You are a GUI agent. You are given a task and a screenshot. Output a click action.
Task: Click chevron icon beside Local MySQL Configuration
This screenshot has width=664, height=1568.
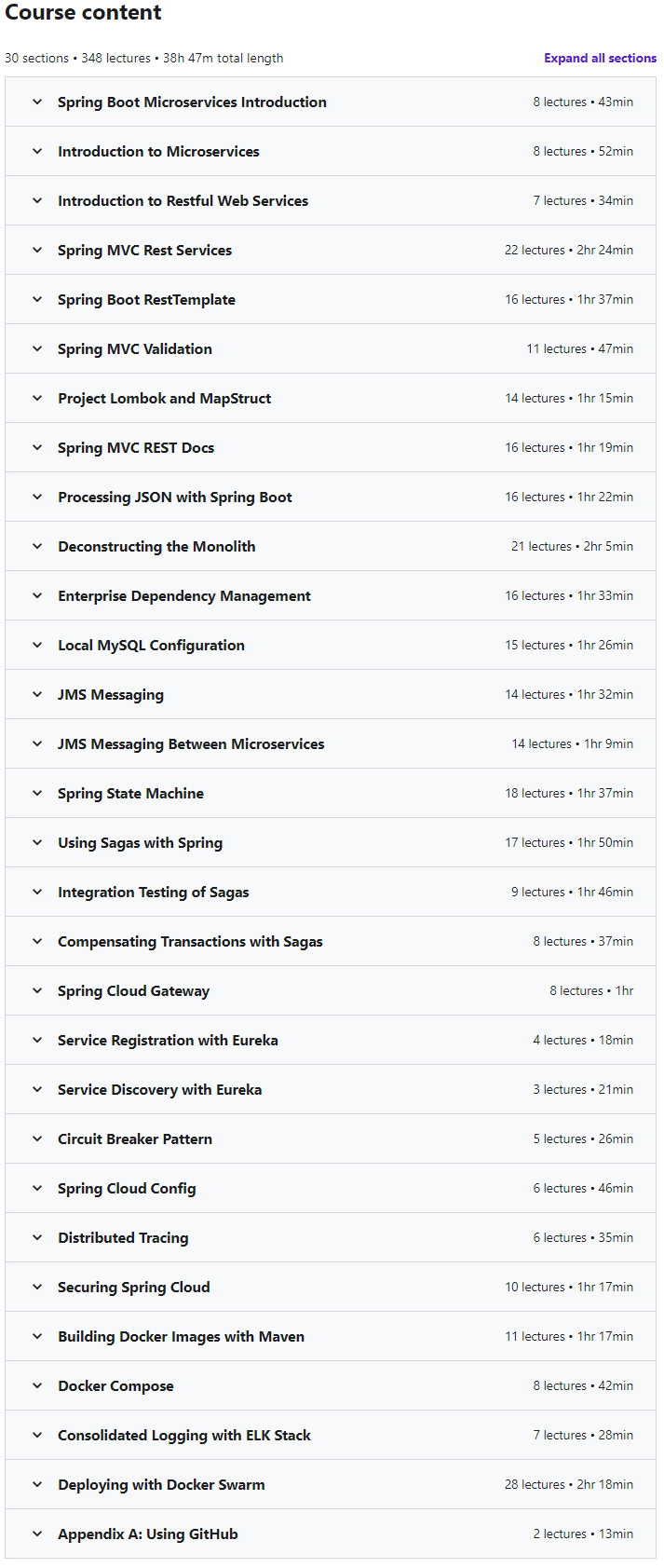[x=37, y=645]
